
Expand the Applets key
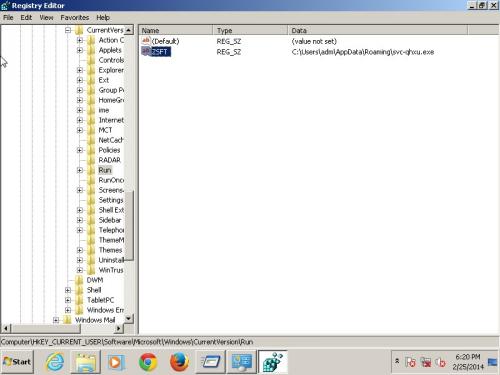tap(80, 50)
